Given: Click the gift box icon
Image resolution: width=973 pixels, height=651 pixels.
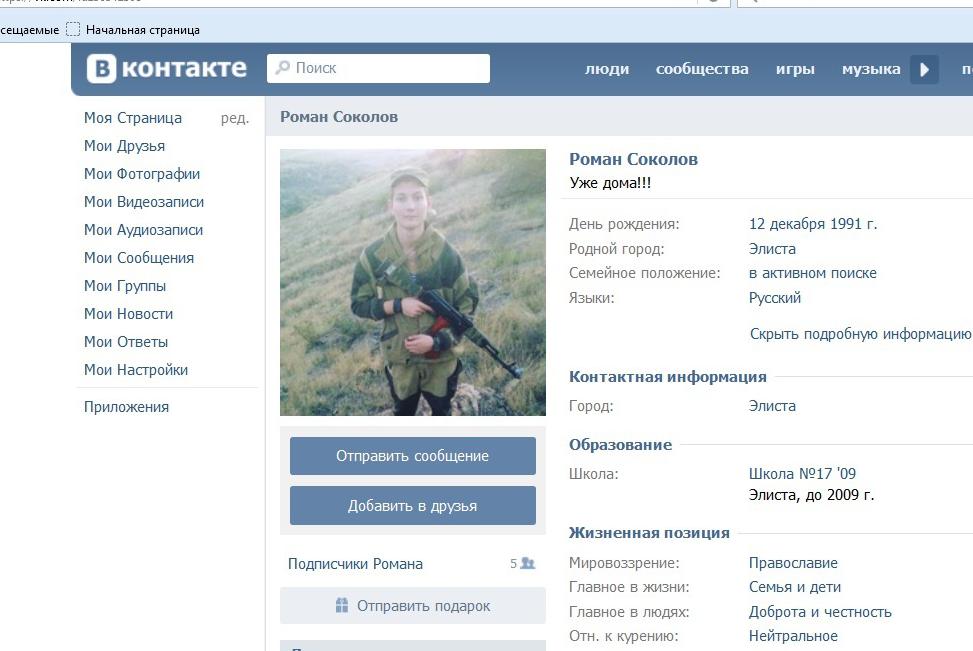Looking at the screenshot, I should 341,605.
